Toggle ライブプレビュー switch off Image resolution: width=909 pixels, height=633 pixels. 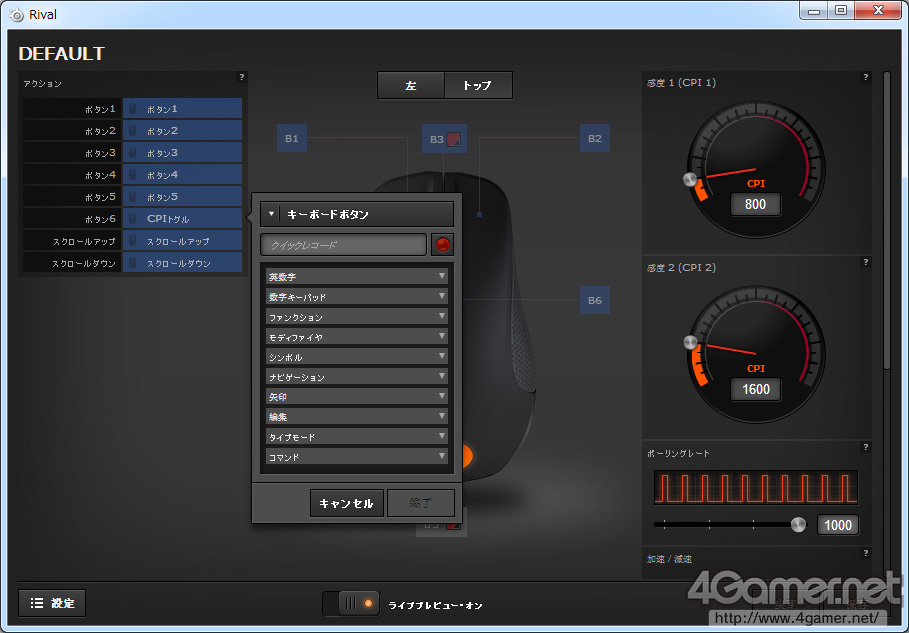(351, 603)
